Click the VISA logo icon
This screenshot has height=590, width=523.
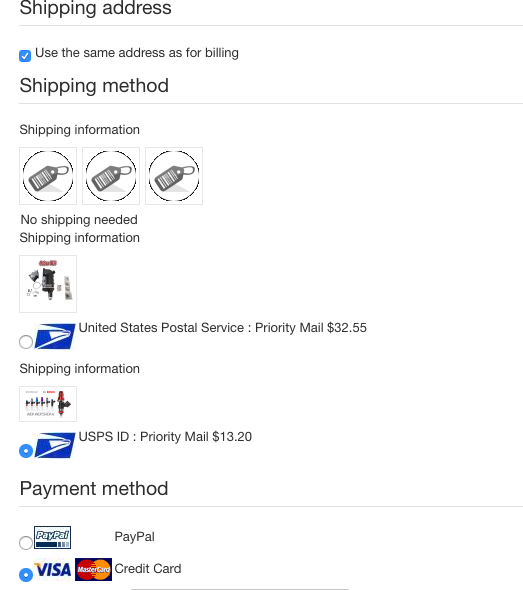click(53, 569)
